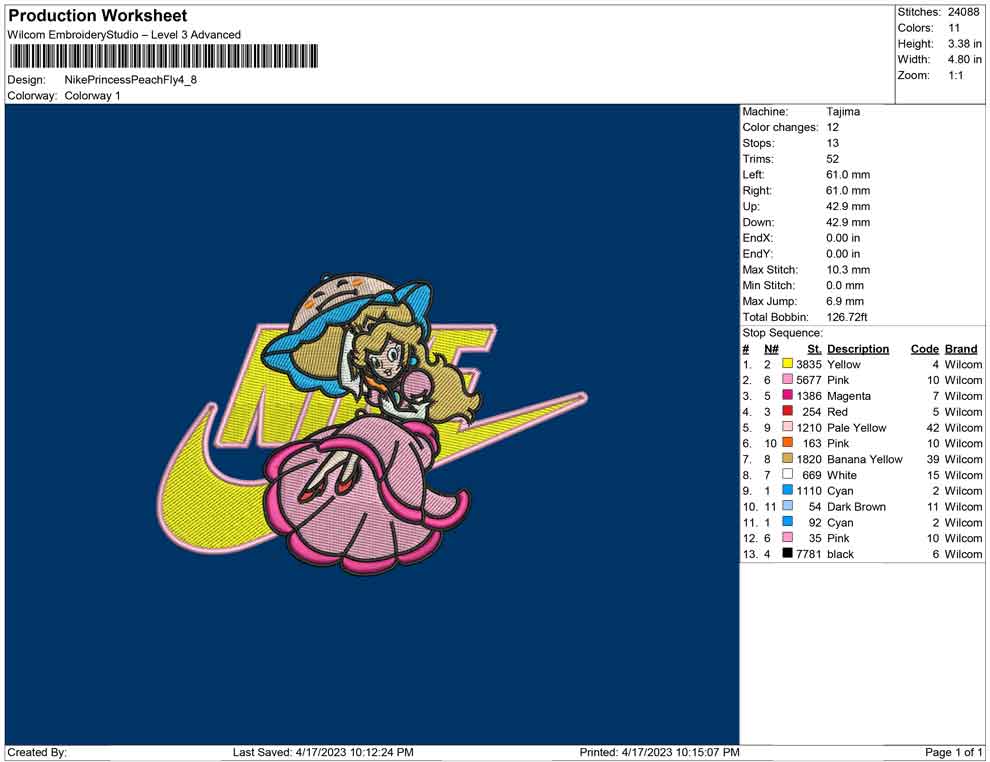Click the Total Bobbin value 126.72ft
Viewport: 990px width, 762px height.
point(847,317)
